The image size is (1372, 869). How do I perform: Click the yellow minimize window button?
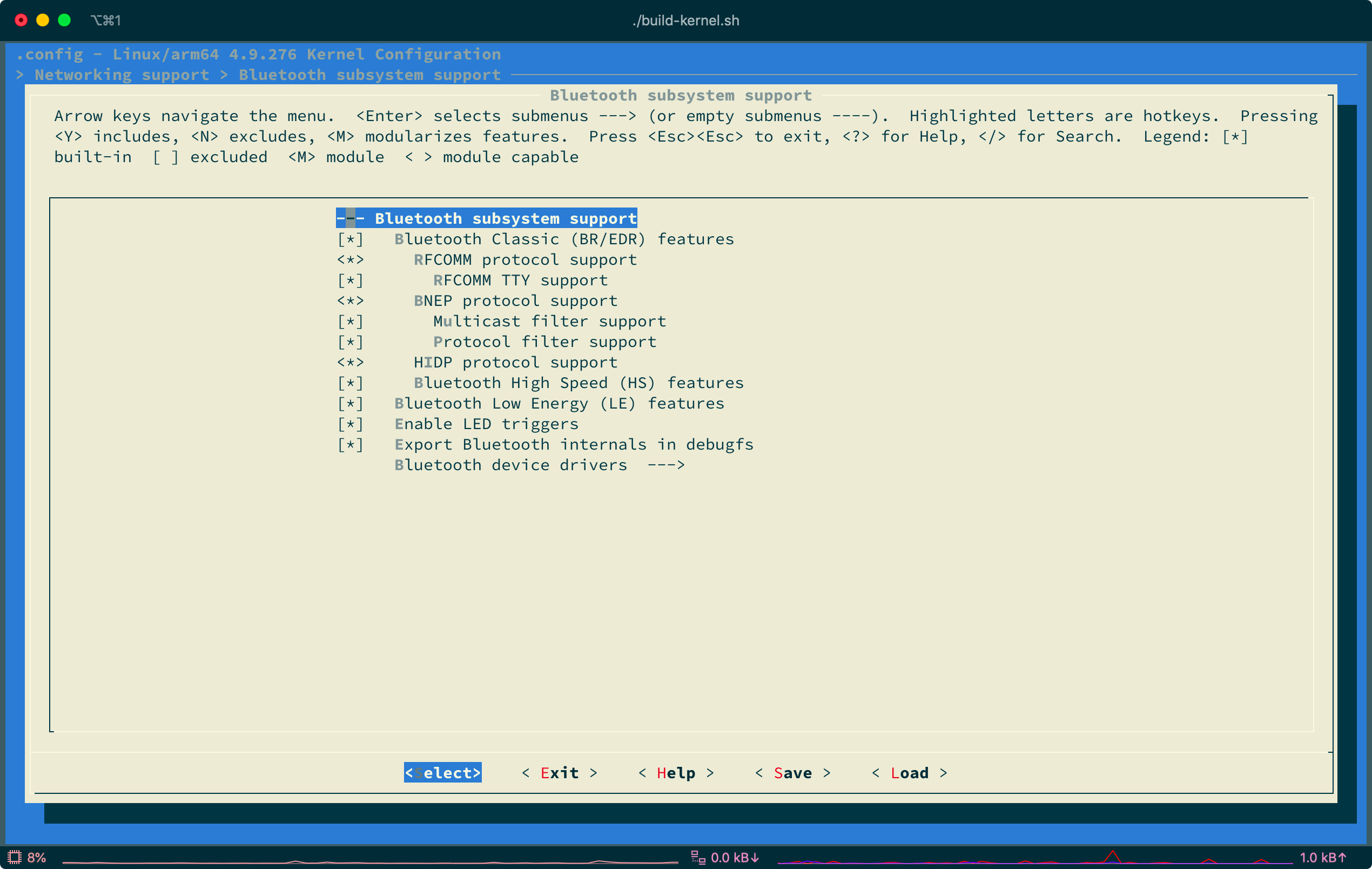click(x=43, y=21)
